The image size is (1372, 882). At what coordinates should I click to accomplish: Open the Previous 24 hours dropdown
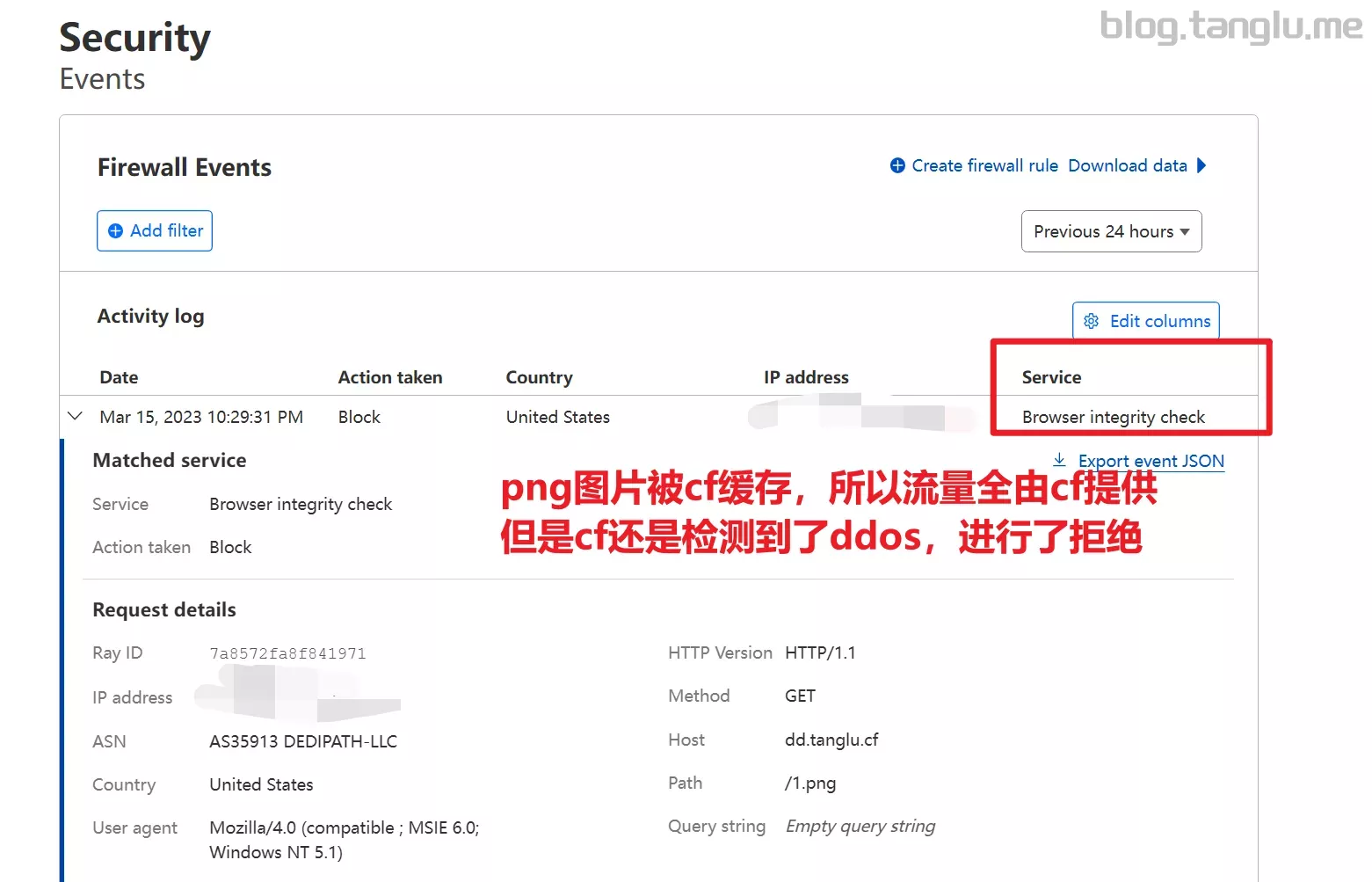point(1111,231)
